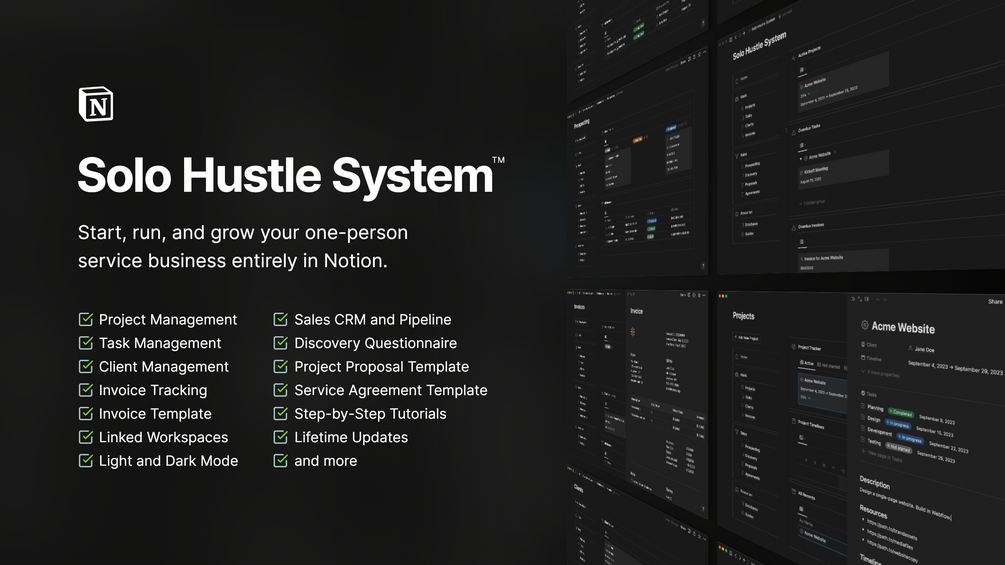
Task: Open Prospecting in the Projects window sidebar
Action: pyautogui.click(x=752, y=448)
